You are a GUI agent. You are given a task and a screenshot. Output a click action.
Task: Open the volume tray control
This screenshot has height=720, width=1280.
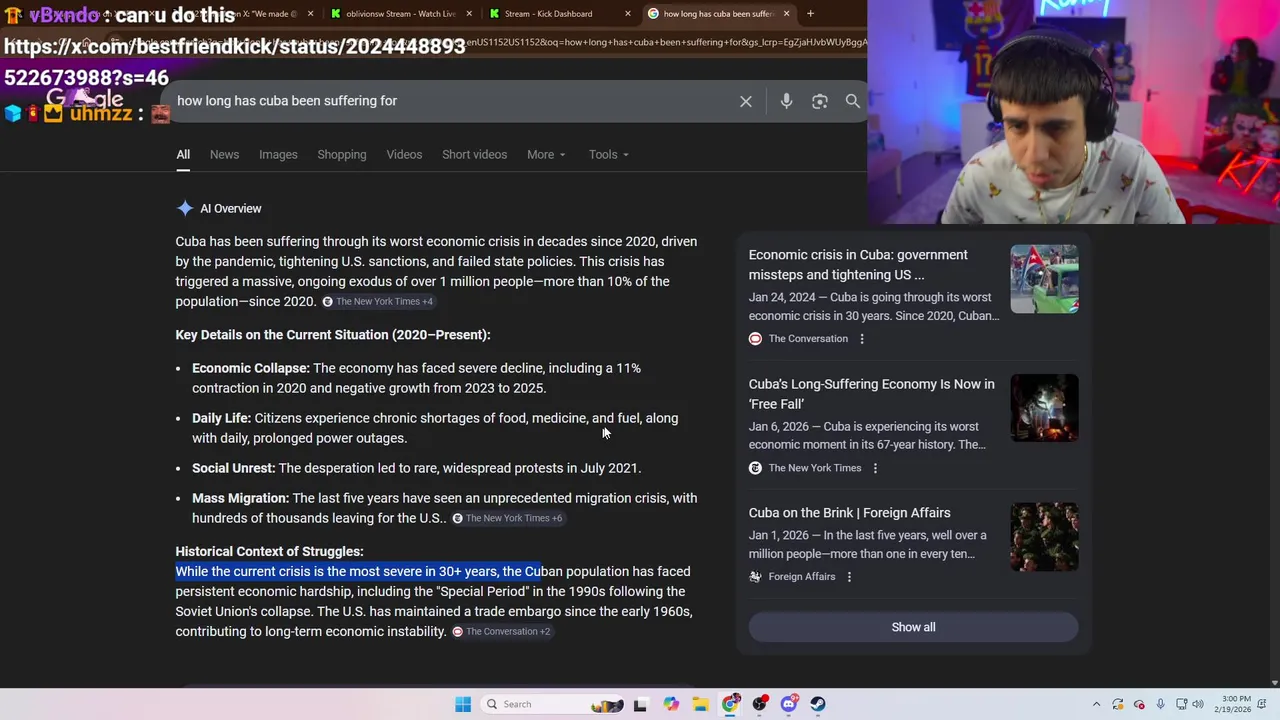point(1198,704)
